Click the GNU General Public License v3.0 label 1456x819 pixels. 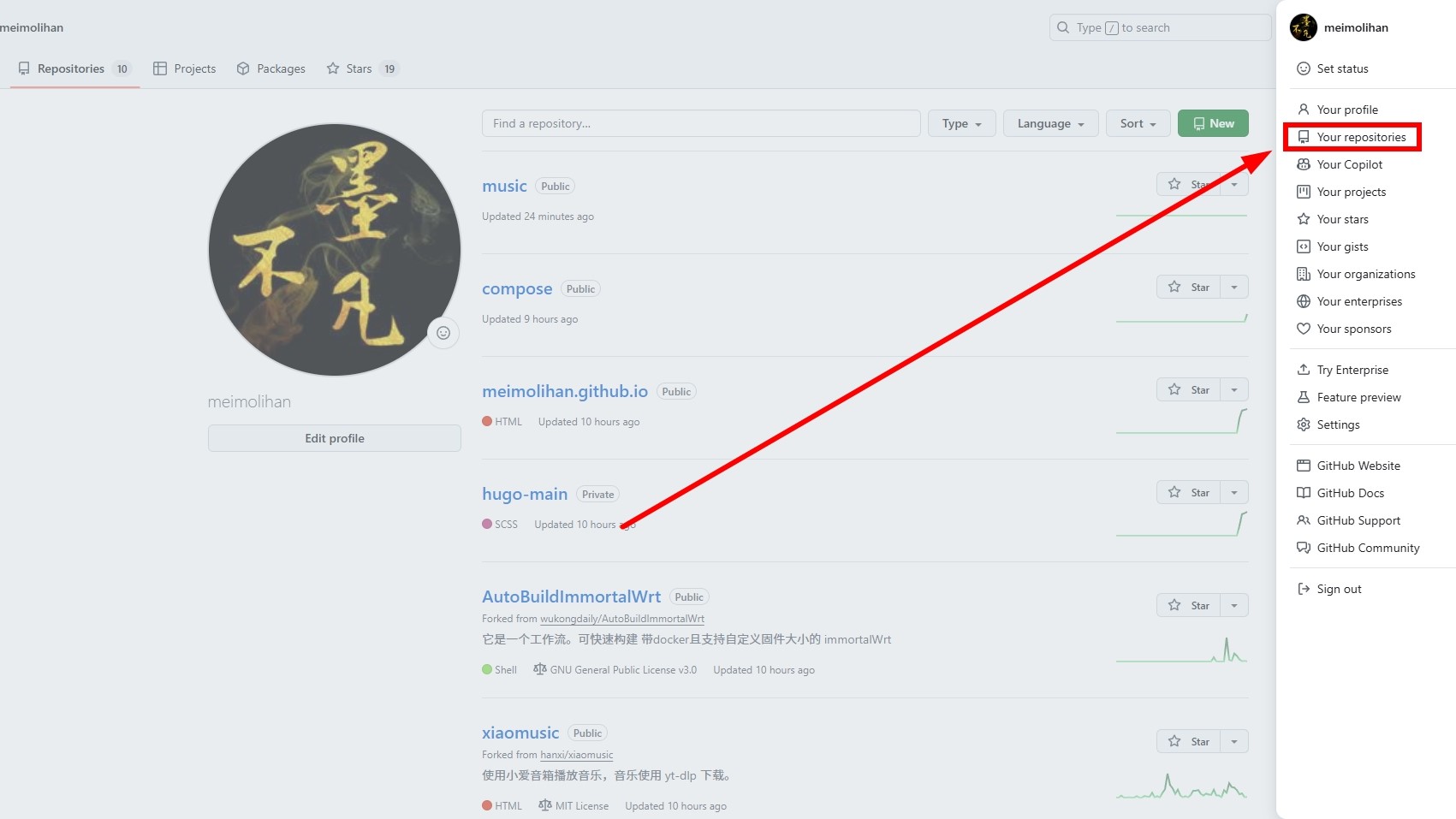[615, 670]
